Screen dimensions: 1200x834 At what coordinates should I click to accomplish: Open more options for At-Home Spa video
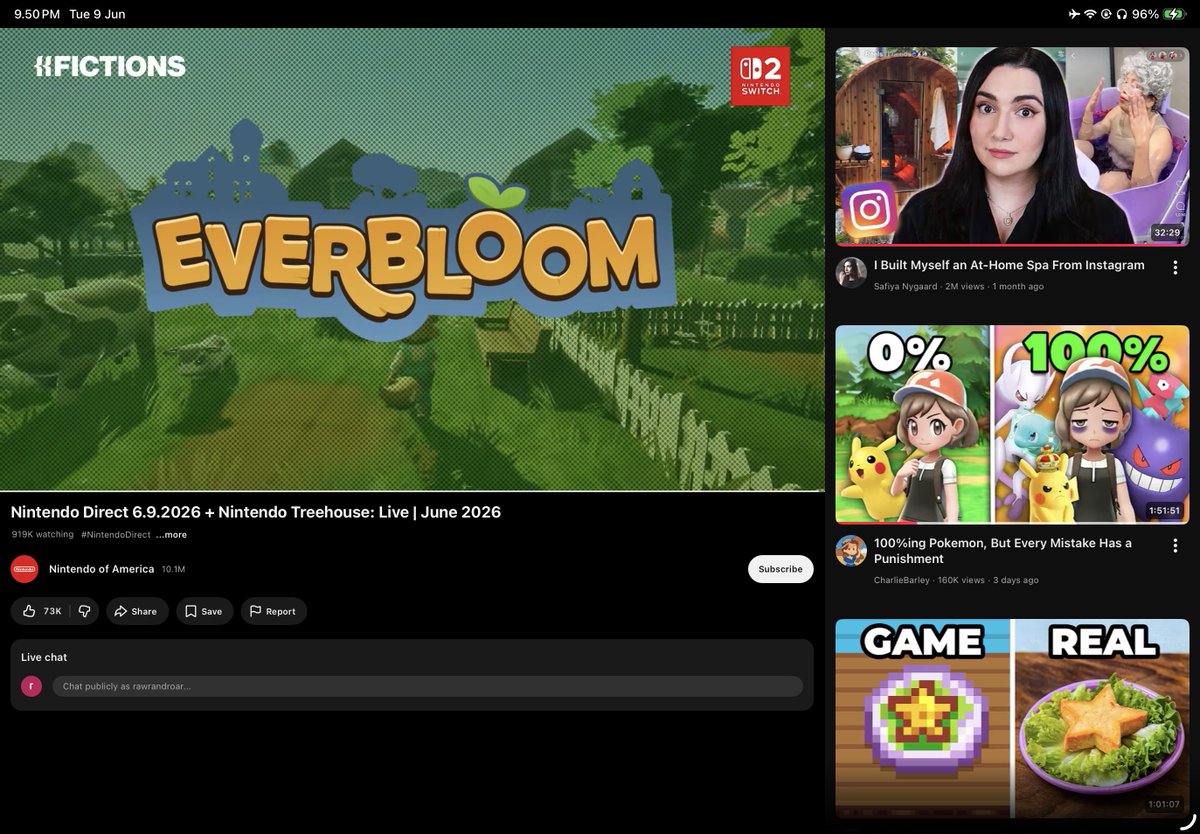point(1175,267)
